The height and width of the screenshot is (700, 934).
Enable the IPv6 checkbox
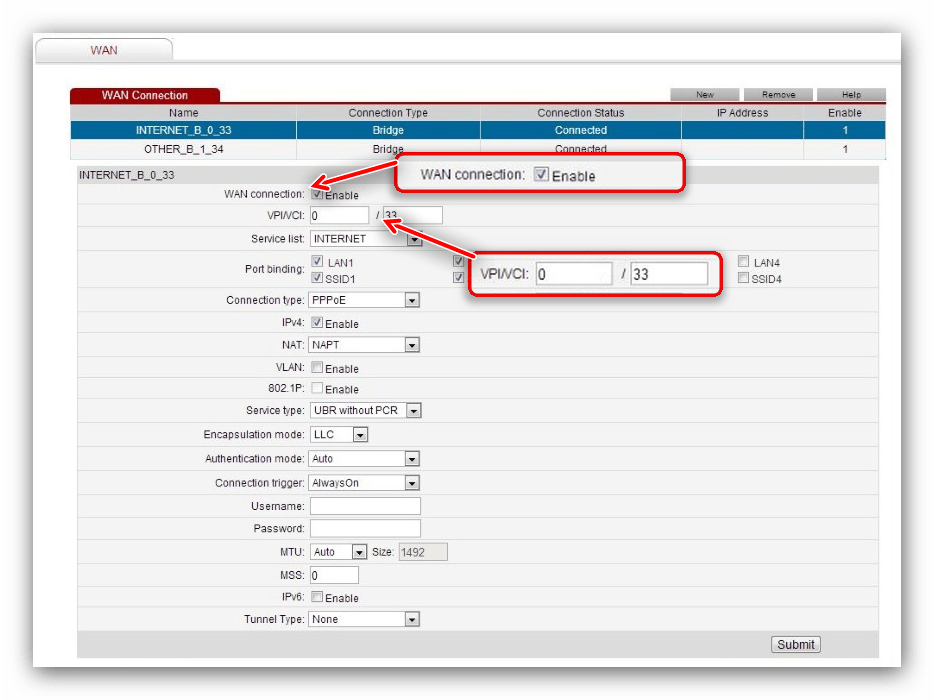coord(317,597)
